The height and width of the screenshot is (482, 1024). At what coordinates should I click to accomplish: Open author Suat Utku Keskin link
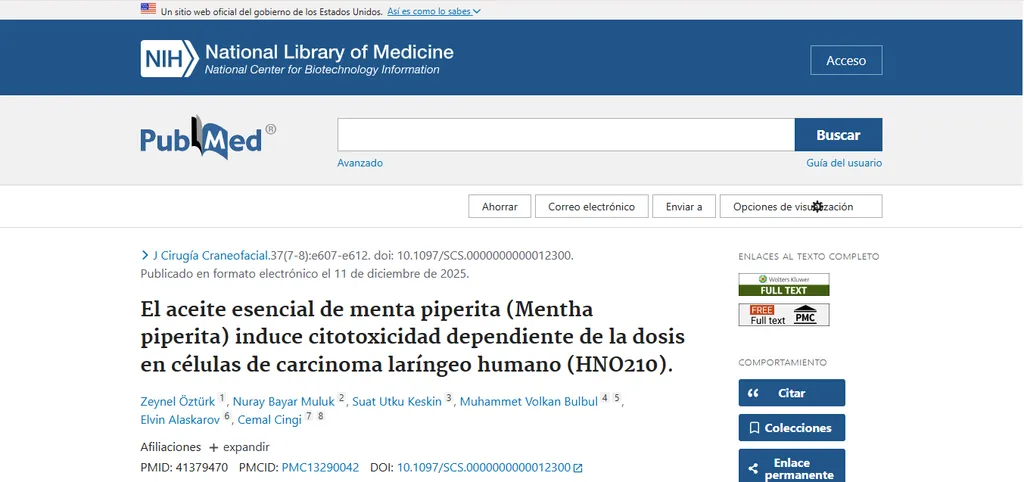[x=397, y=401]
